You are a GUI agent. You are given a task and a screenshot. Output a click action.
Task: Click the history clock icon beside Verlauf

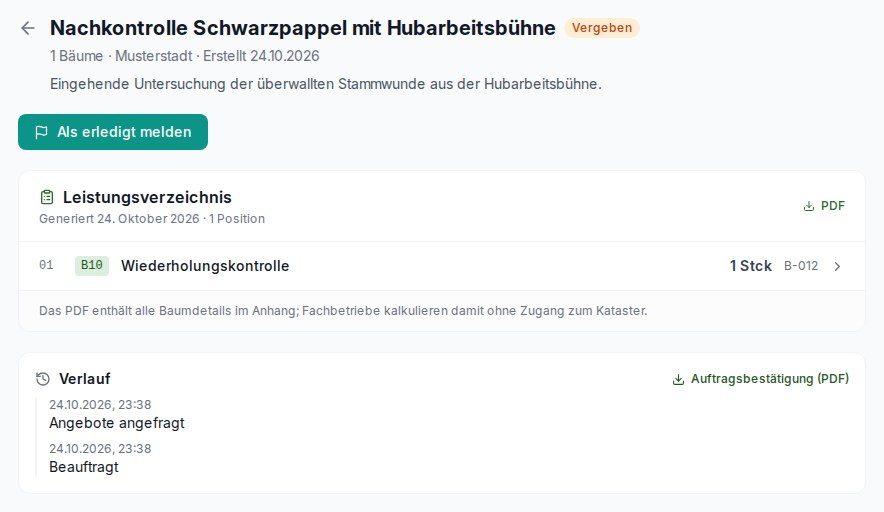(43, 379)
